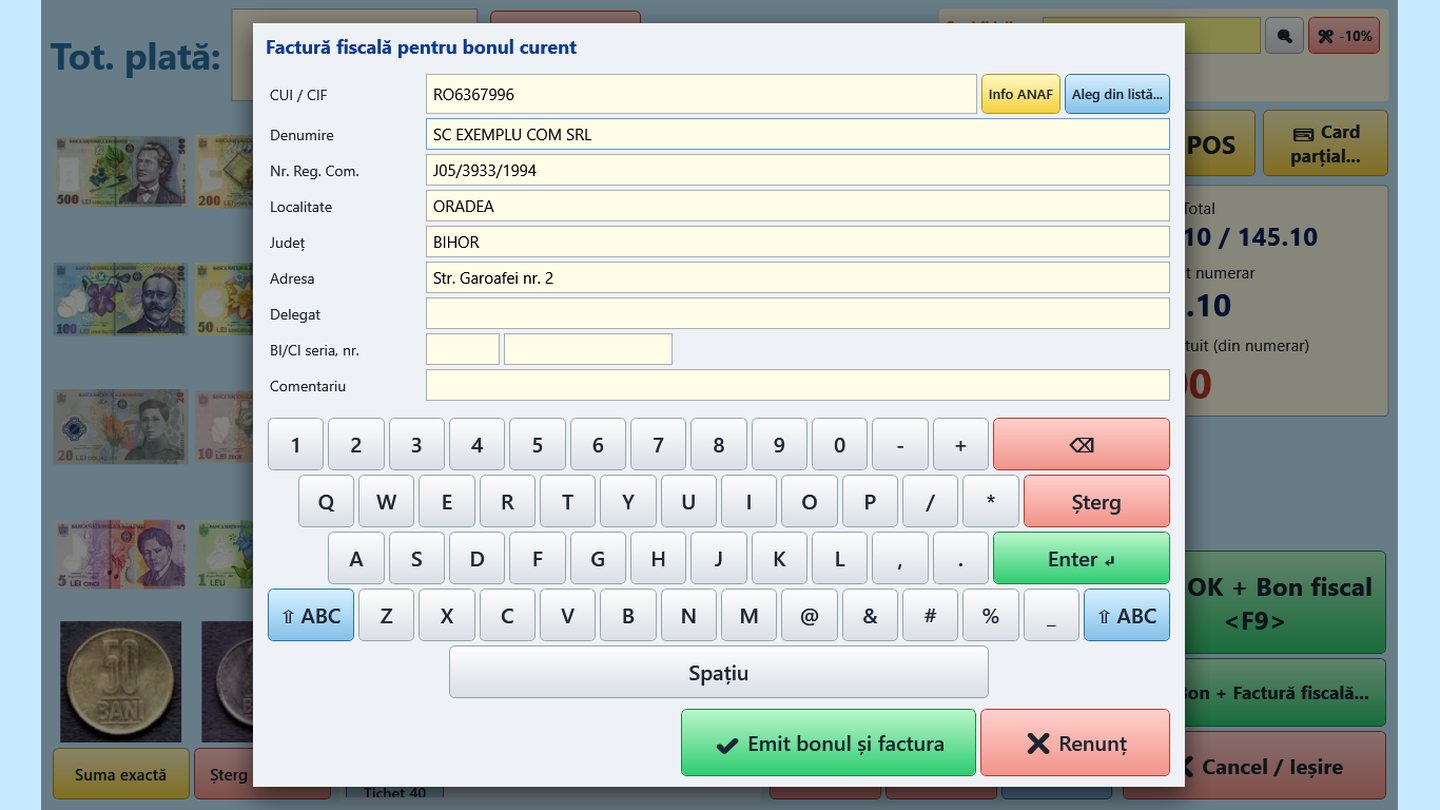Select the 20 lei banknote
This screenshot has height=810, width=1440.
(x=120, y=426)
